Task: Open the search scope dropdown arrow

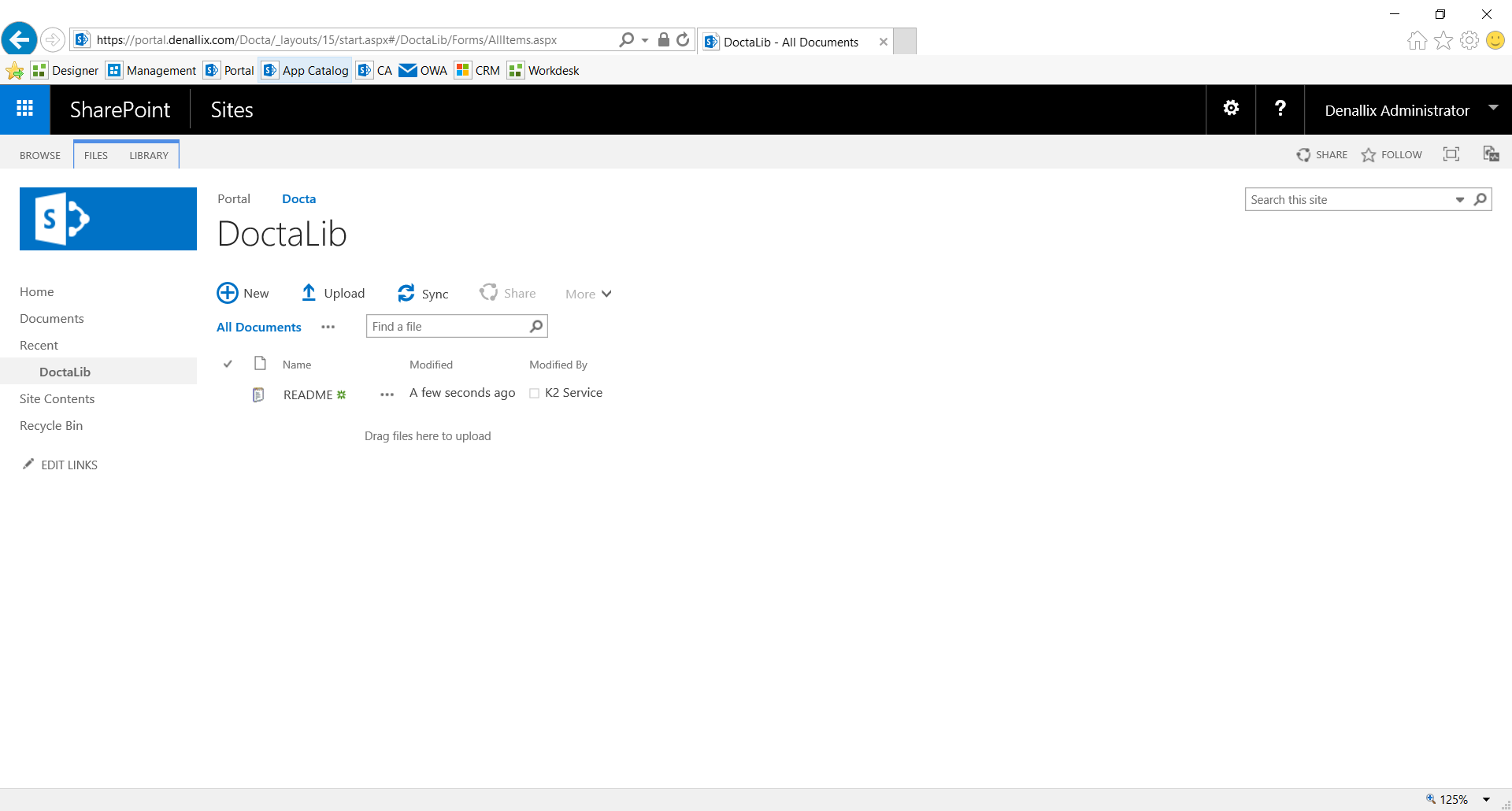Action: point(1460,199)
